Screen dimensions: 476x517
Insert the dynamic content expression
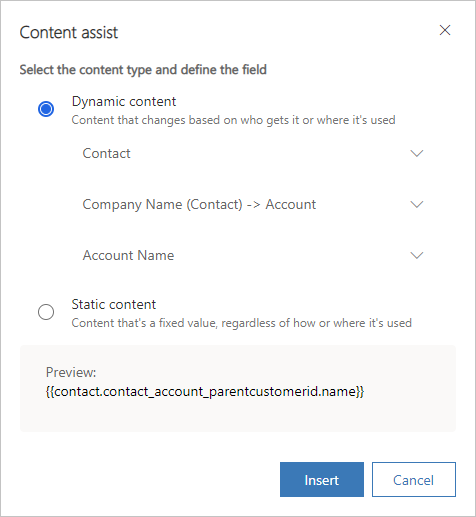[322, 480]
